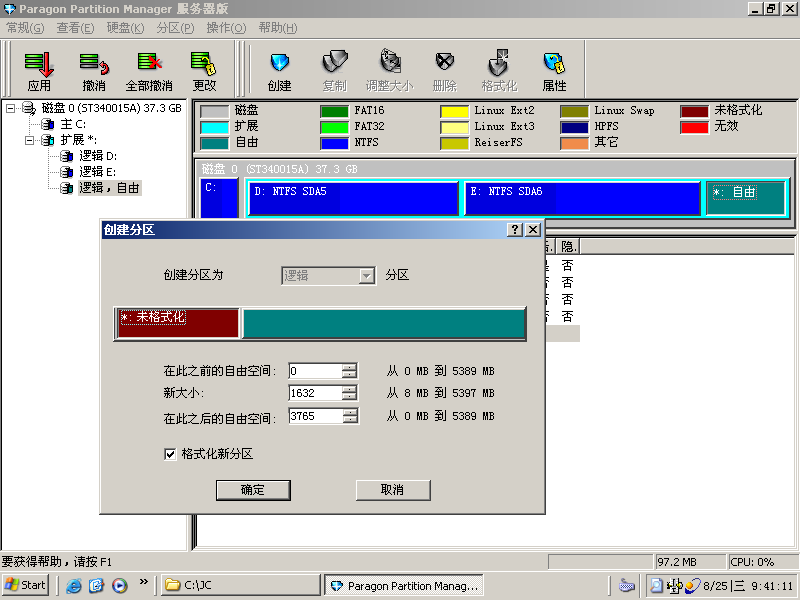This screenshot has height=600, width=800.
Task: Click the 新大小 spinner arrows
Action: (349, 393)
